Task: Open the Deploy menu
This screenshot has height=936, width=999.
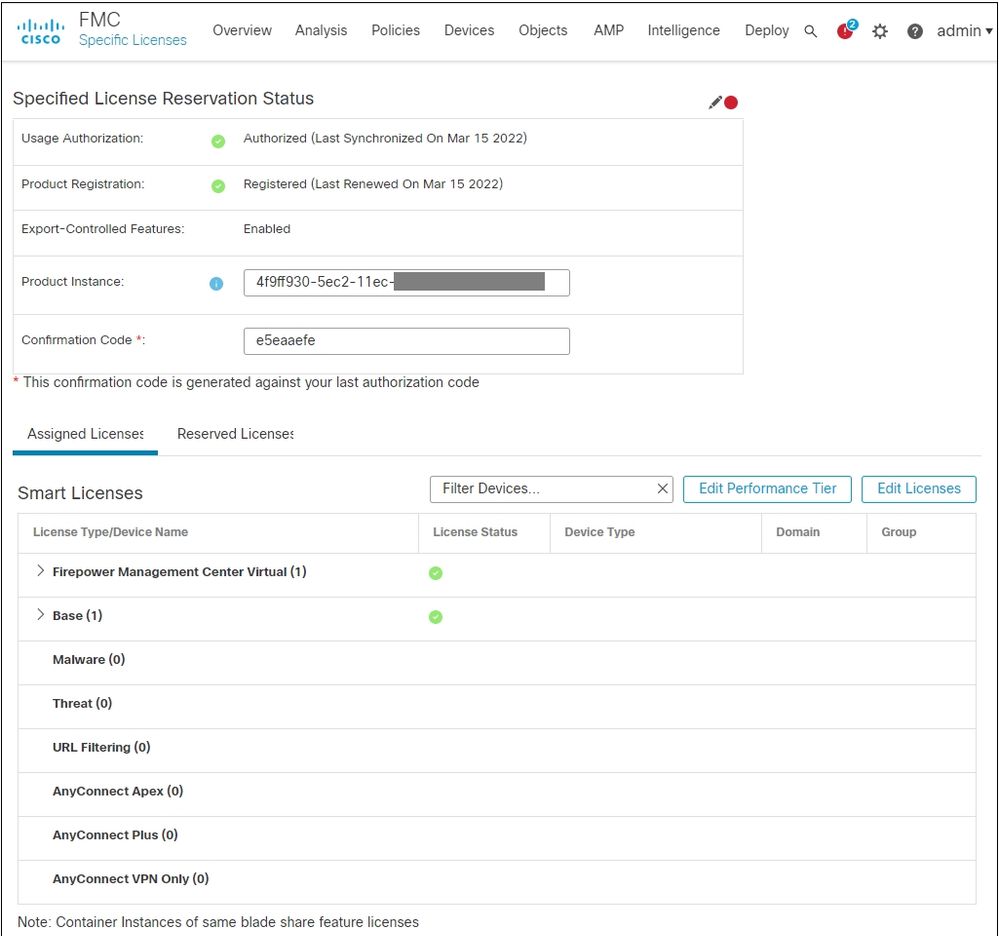Action: (767, 30)
